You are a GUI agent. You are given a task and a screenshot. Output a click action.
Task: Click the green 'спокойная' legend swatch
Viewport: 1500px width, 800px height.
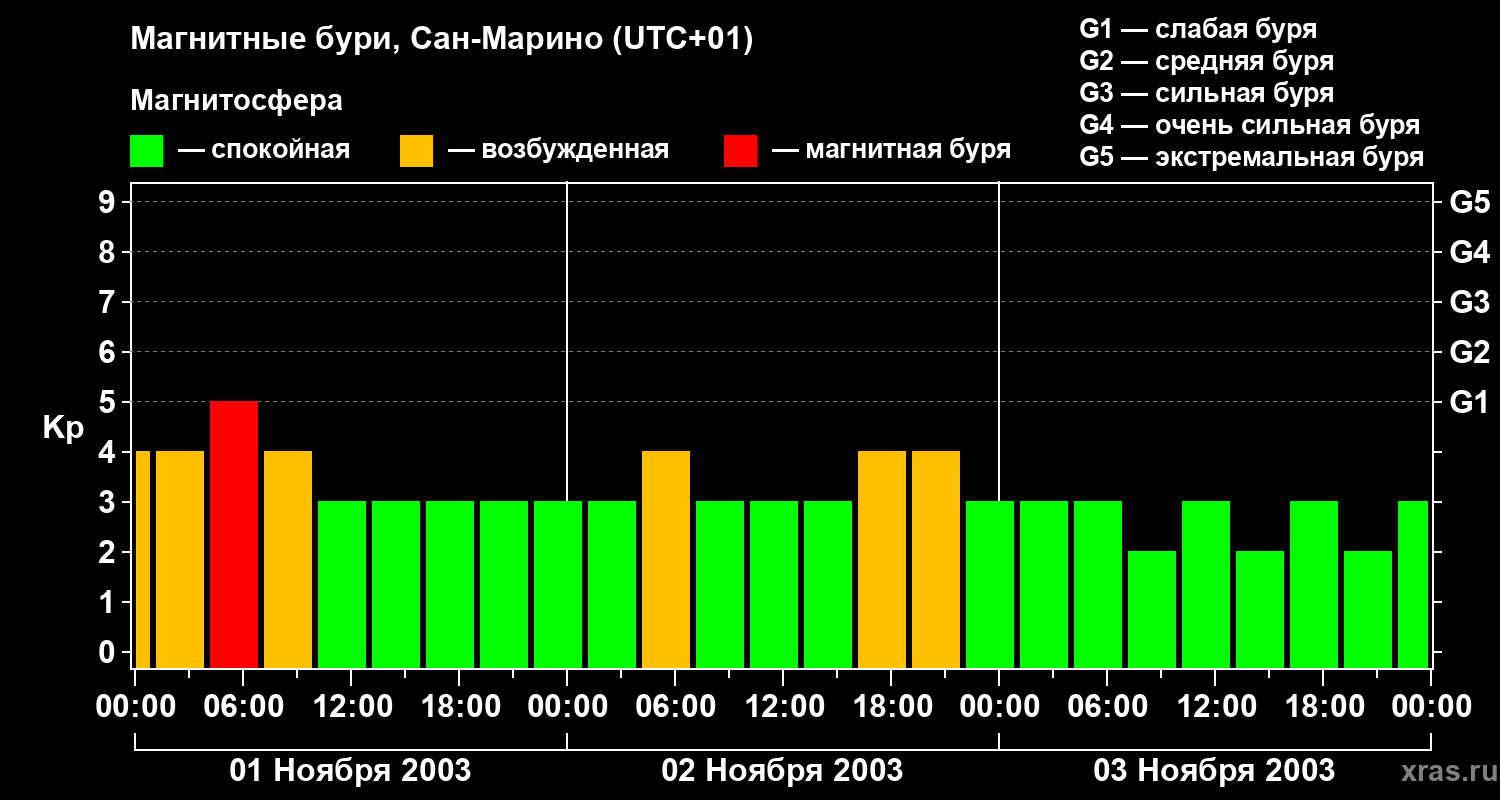[146, 151]
